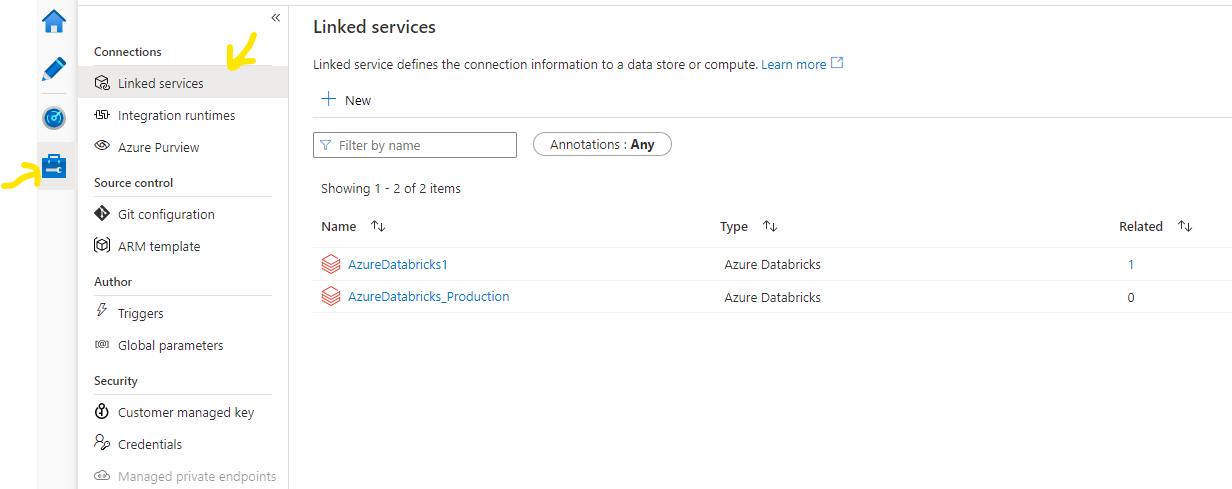Sort by the Type column arrows
Viewport: 1232px width, 489px height.
coord(770,226)
